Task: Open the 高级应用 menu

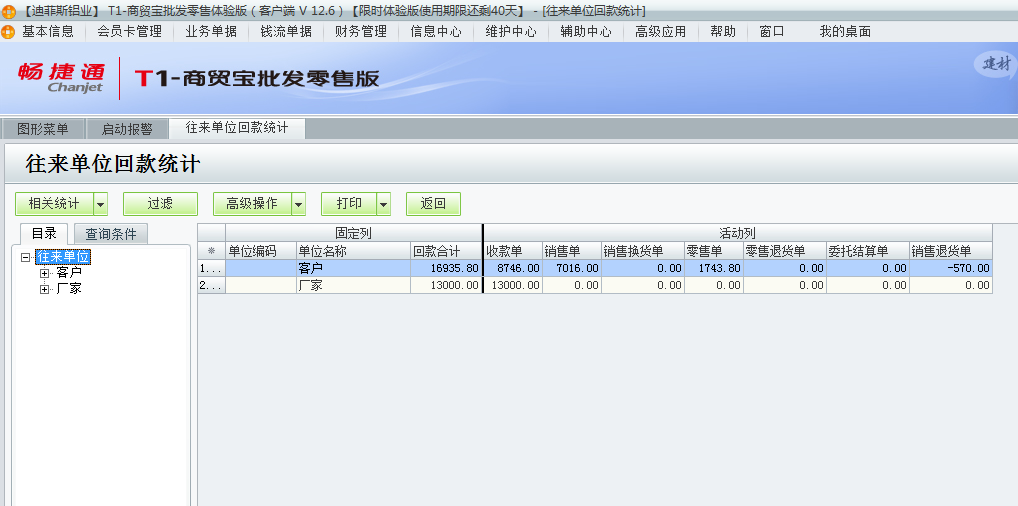Action: [660, 31]
